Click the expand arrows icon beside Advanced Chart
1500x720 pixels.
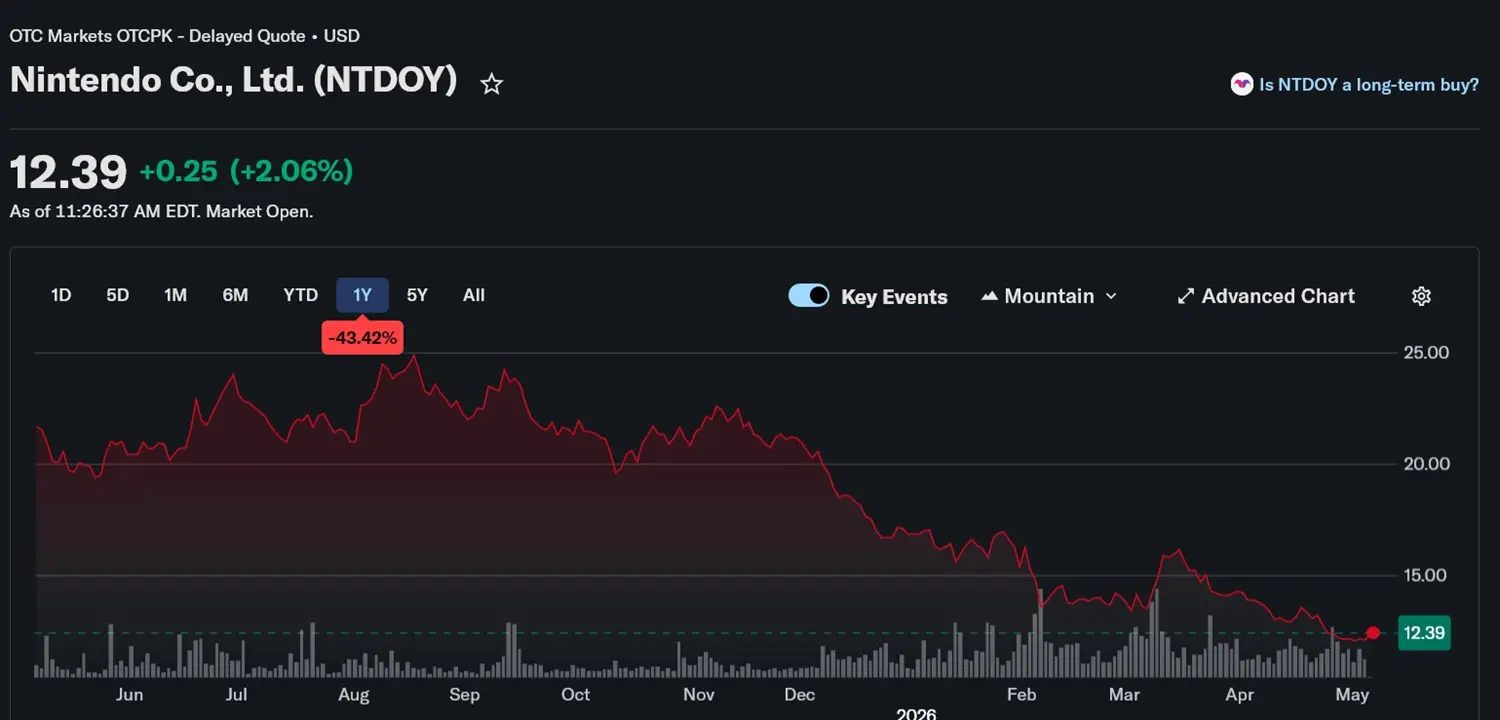pos(1186,296)
